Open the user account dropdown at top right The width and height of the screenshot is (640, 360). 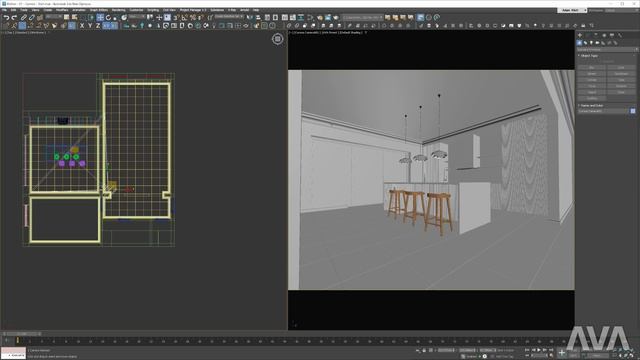[x=572, y=10]
